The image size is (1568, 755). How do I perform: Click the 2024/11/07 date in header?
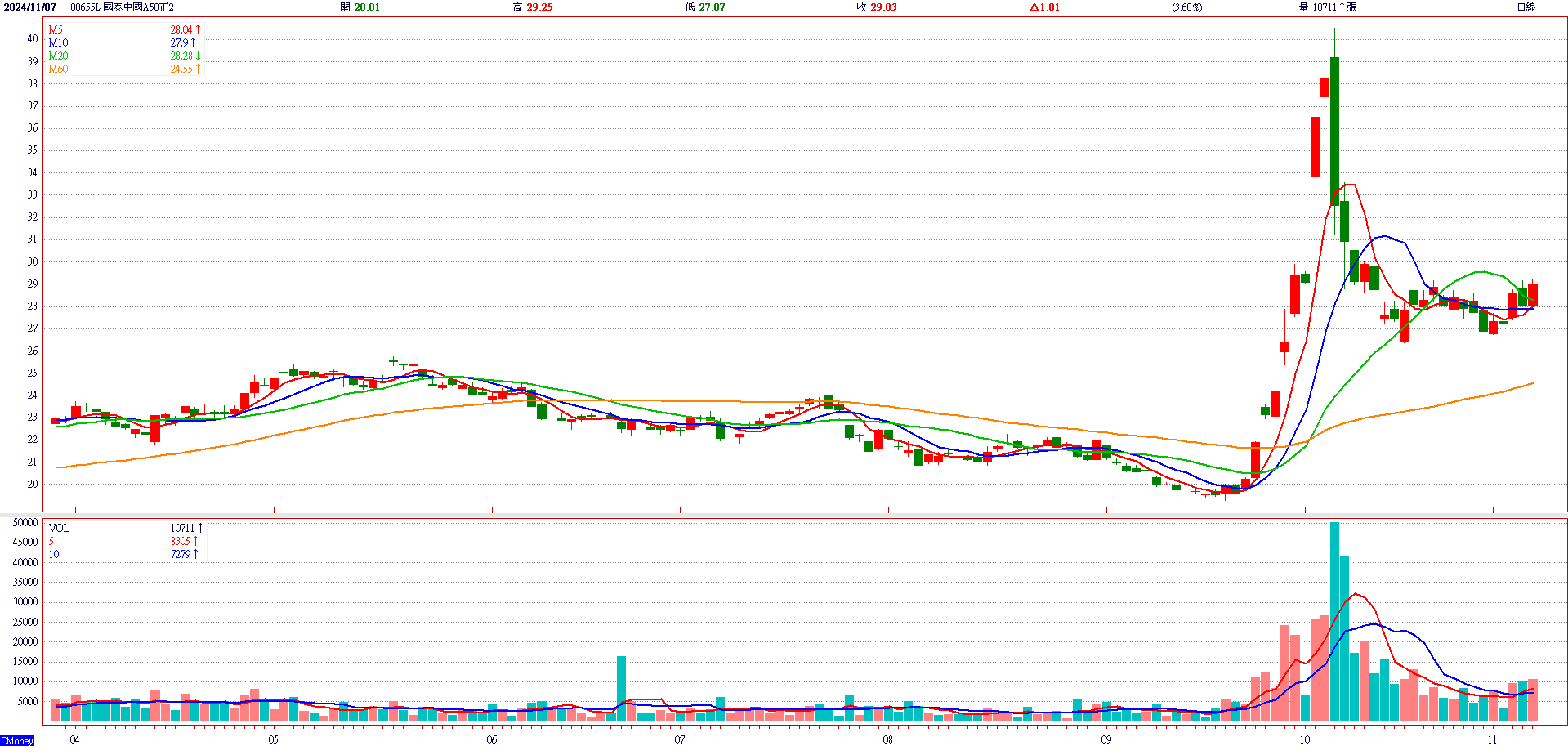point(30,7)
